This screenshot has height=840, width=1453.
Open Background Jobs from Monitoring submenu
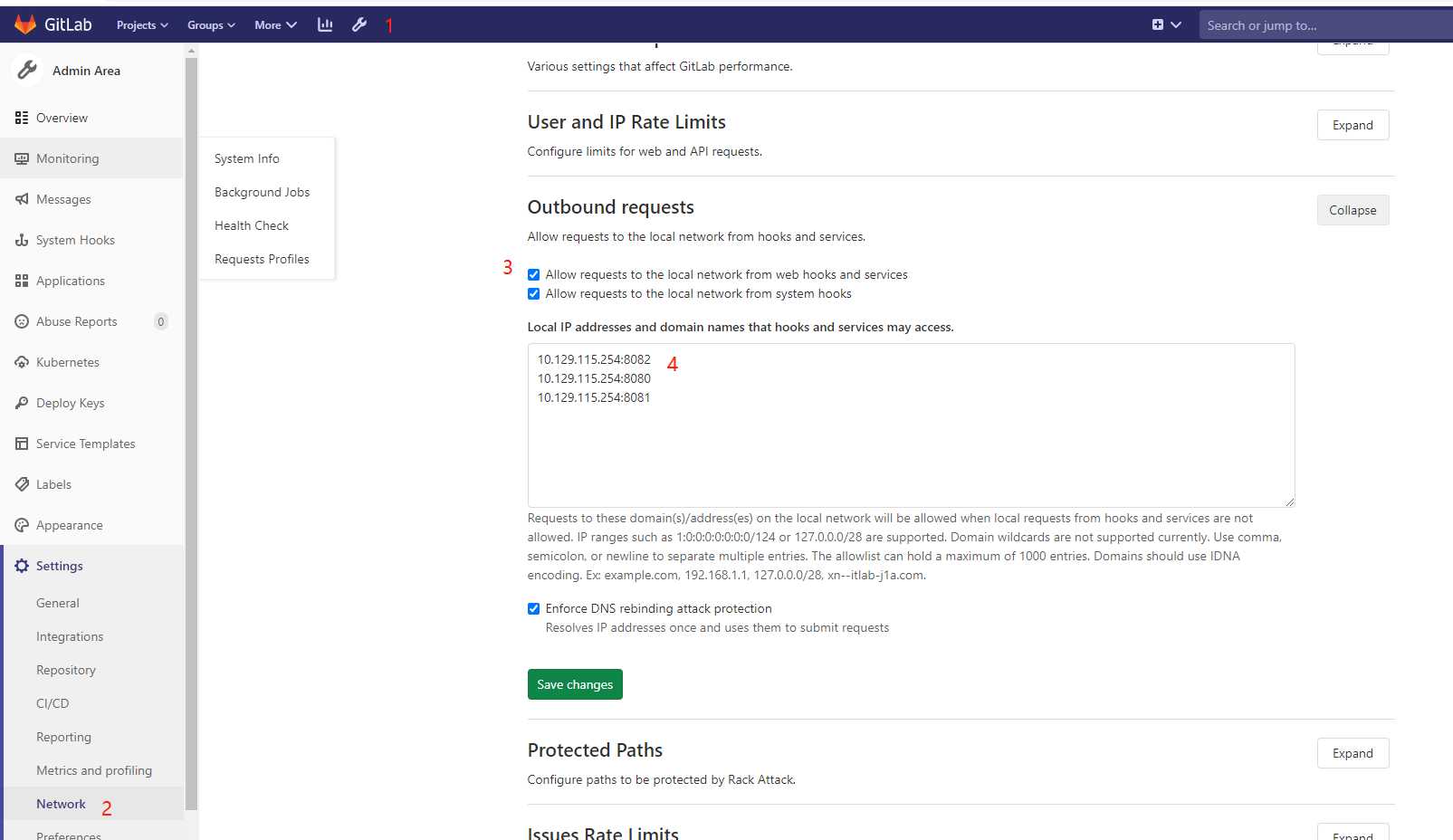pyautogui.click(x=263, y=192)
